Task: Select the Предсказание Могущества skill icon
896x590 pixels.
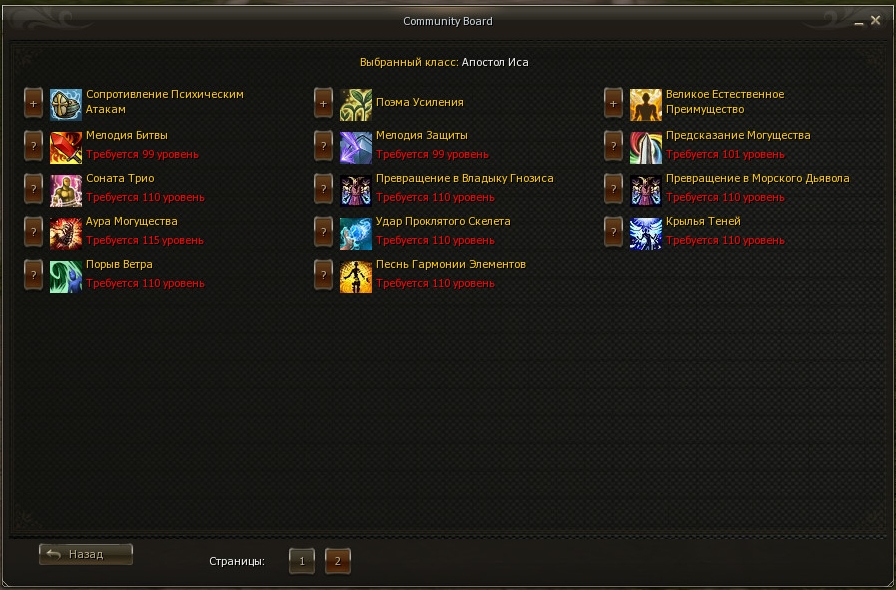Action: [646, 148]
